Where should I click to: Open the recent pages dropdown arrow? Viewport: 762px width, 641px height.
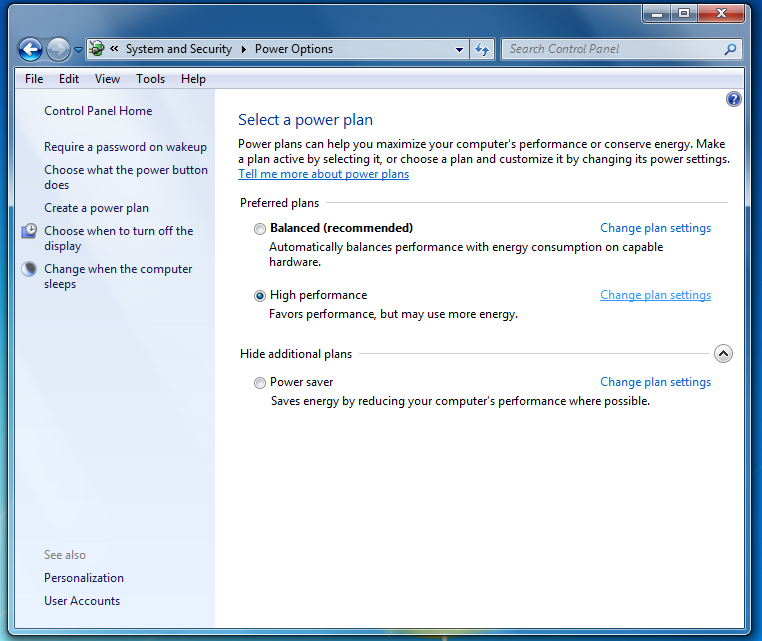coord(78,50)
